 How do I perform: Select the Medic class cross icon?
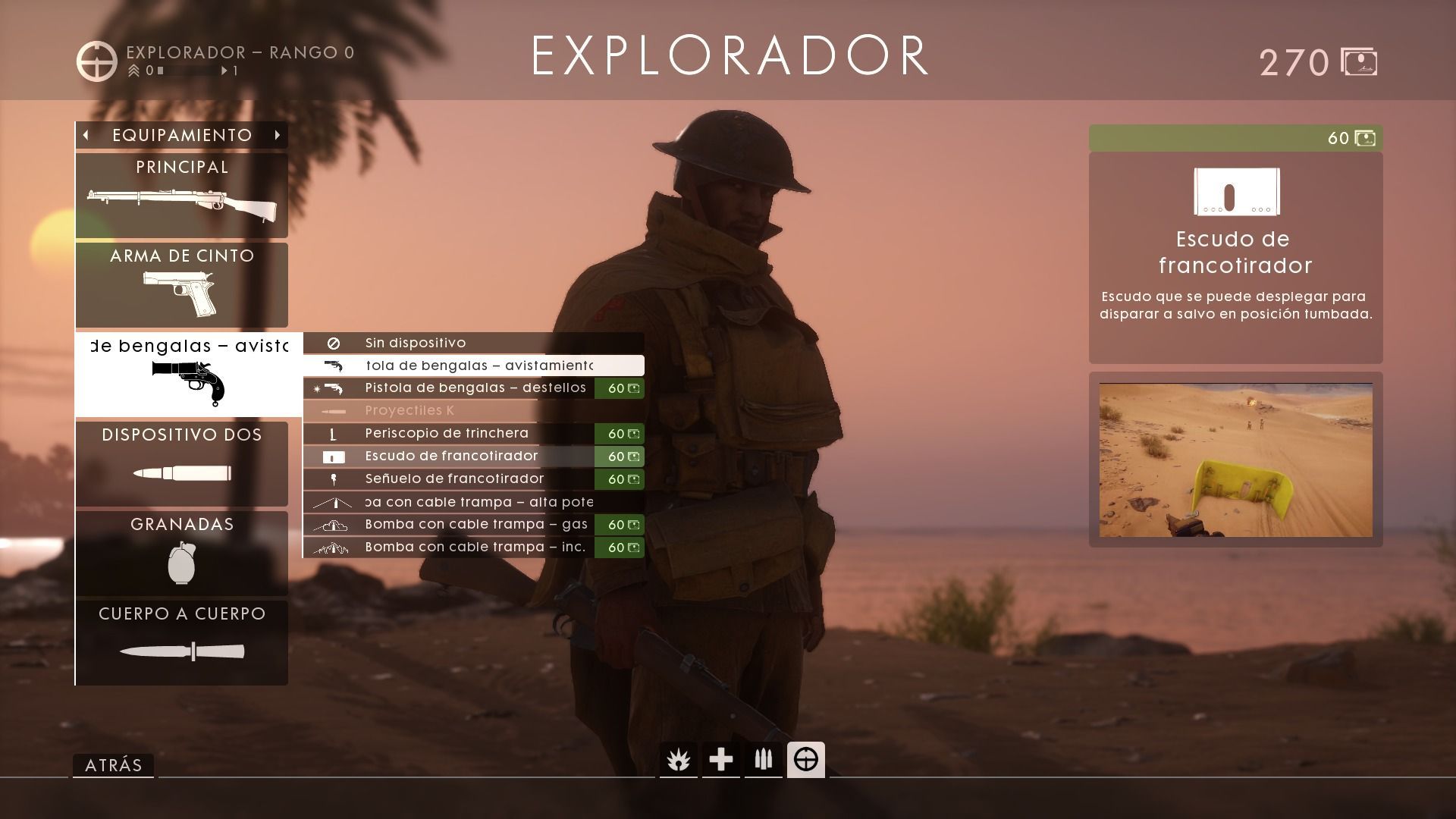tap(720, 759)
